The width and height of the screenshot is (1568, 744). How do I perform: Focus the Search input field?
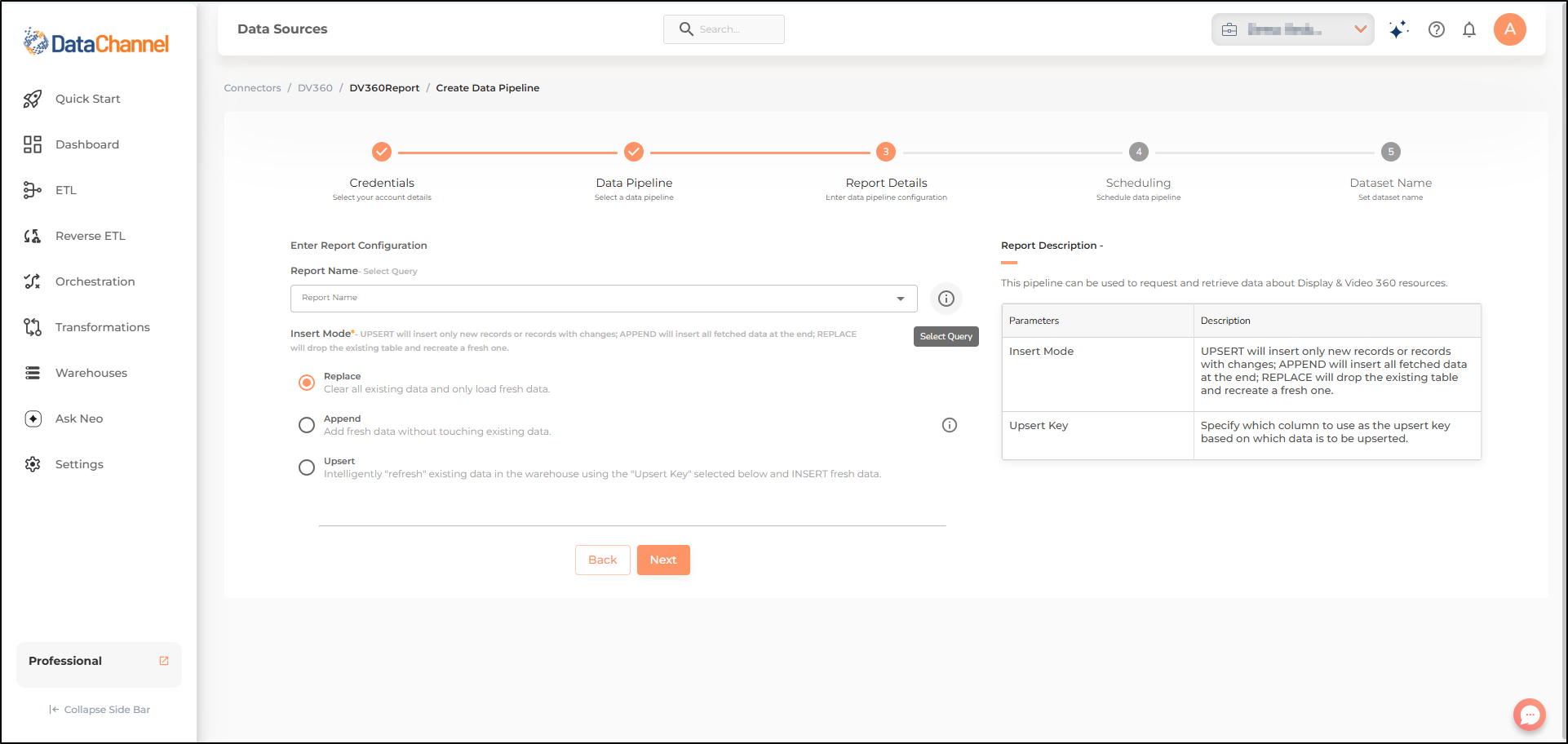point(724,29)
